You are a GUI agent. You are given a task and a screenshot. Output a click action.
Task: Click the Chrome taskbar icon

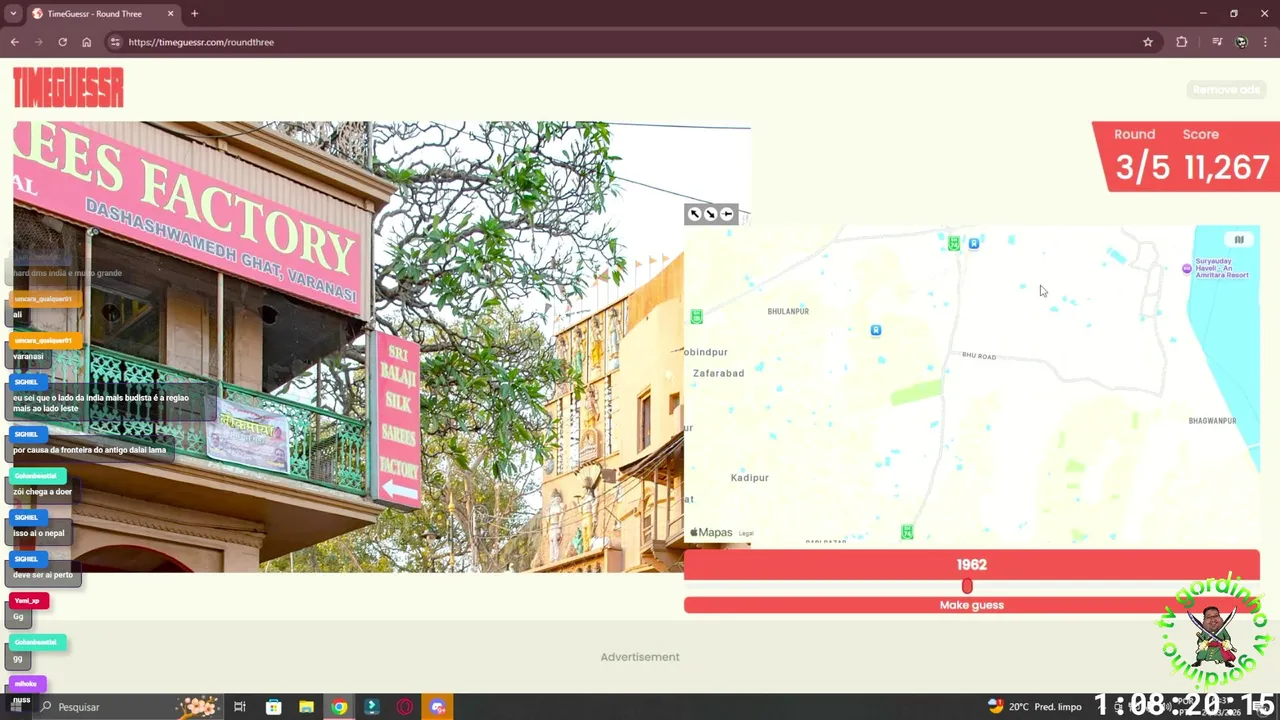pos(339,707)
